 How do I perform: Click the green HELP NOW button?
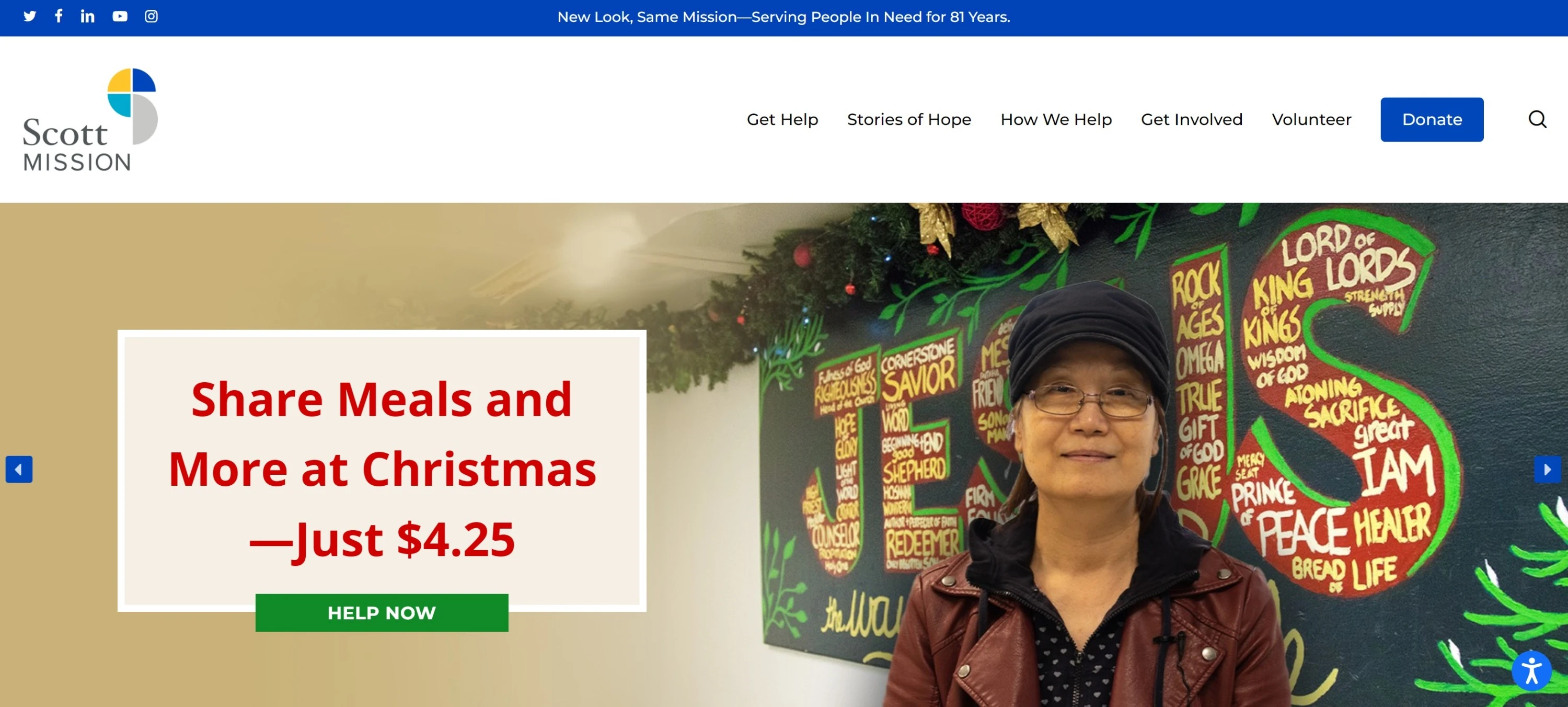click(x=382, y=613)
